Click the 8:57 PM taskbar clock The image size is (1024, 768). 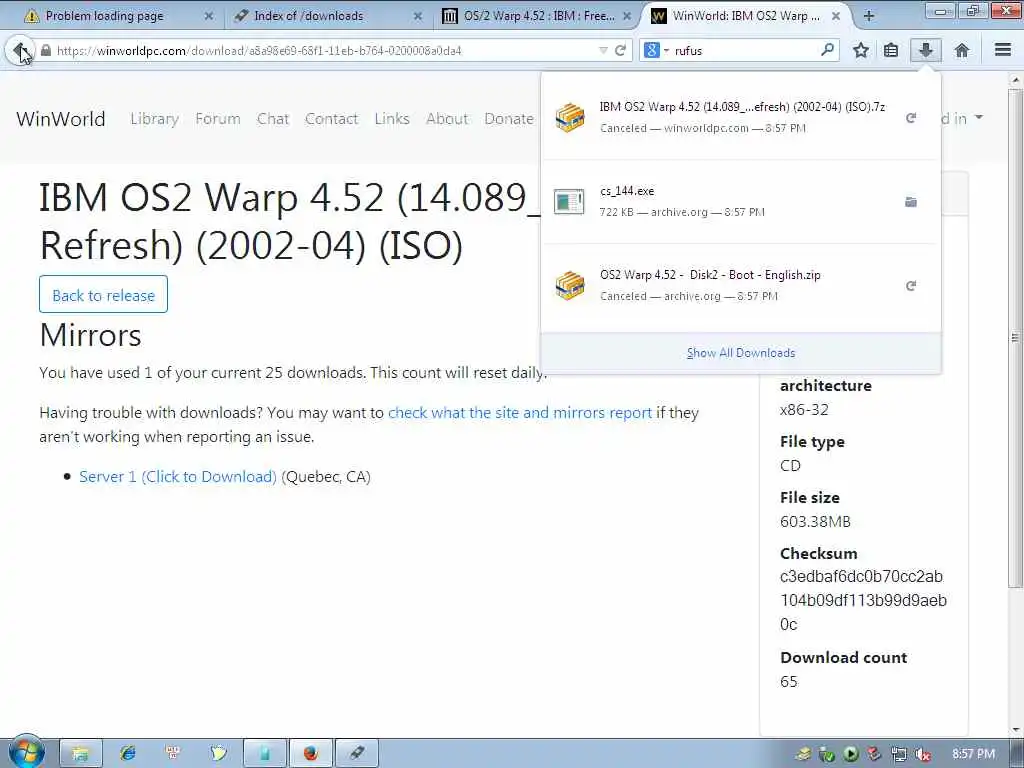[973, 754]
